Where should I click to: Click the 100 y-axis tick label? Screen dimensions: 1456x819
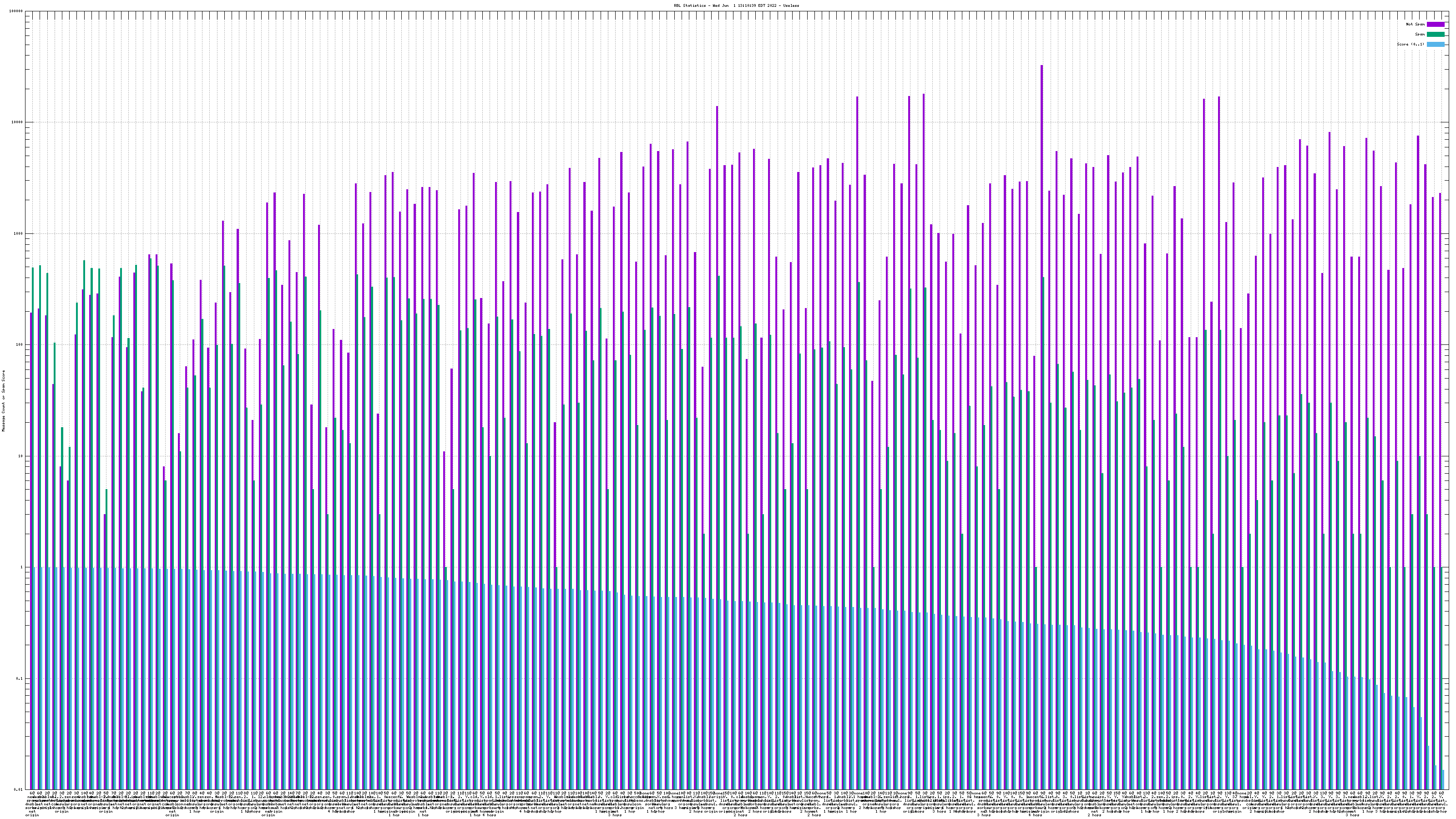[20, 345]
